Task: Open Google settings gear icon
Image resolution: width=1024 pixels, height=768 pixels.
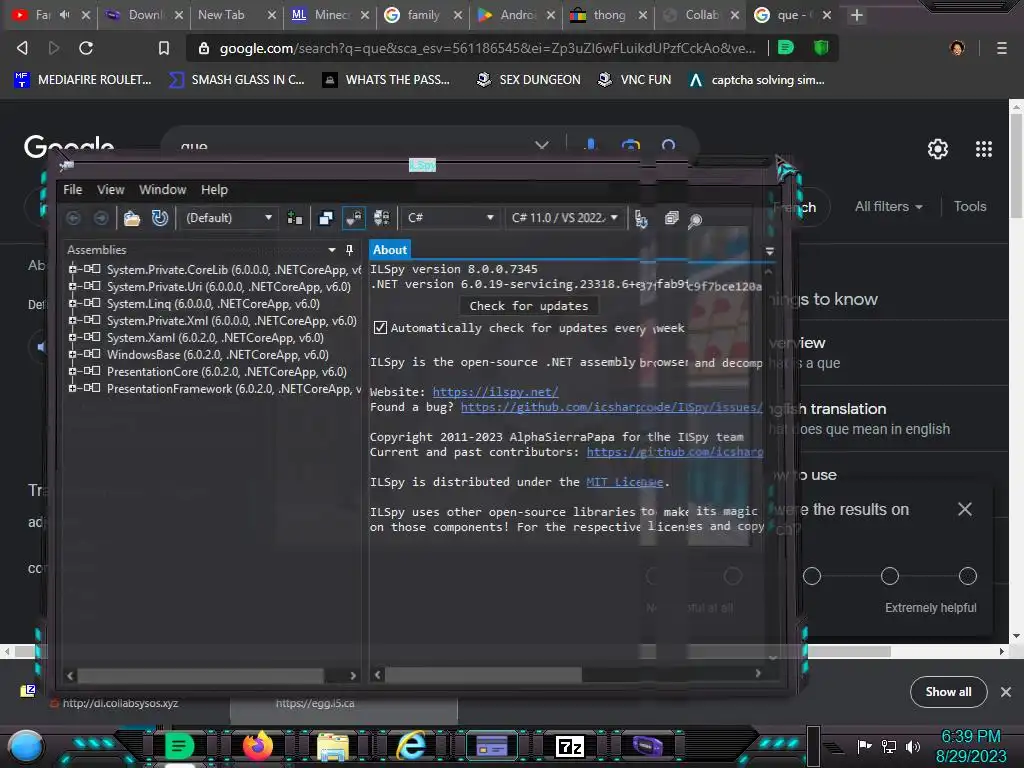Action: (938, 149)
